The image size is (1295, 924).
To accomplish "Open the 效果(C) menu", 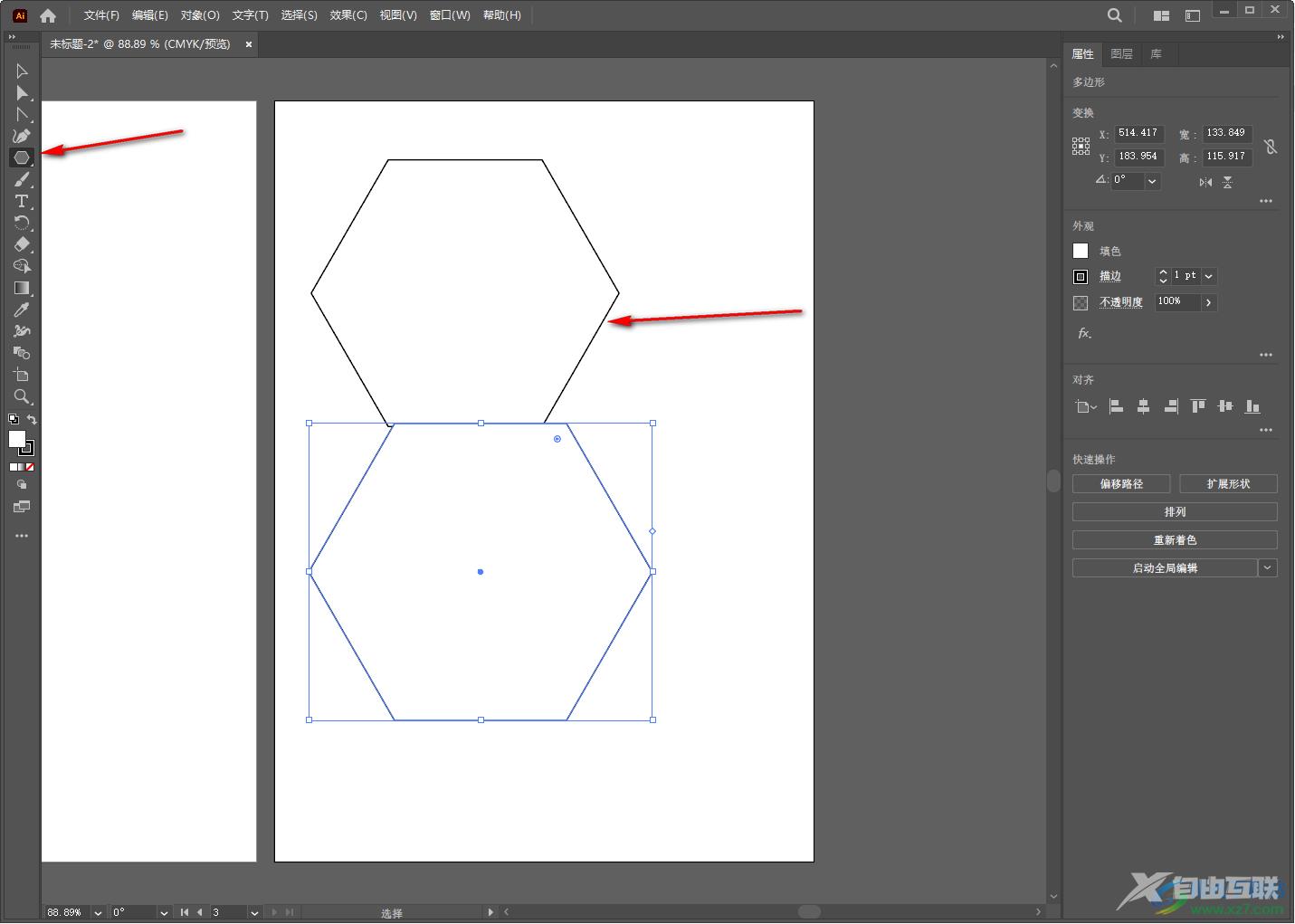I will pos(348,15).
